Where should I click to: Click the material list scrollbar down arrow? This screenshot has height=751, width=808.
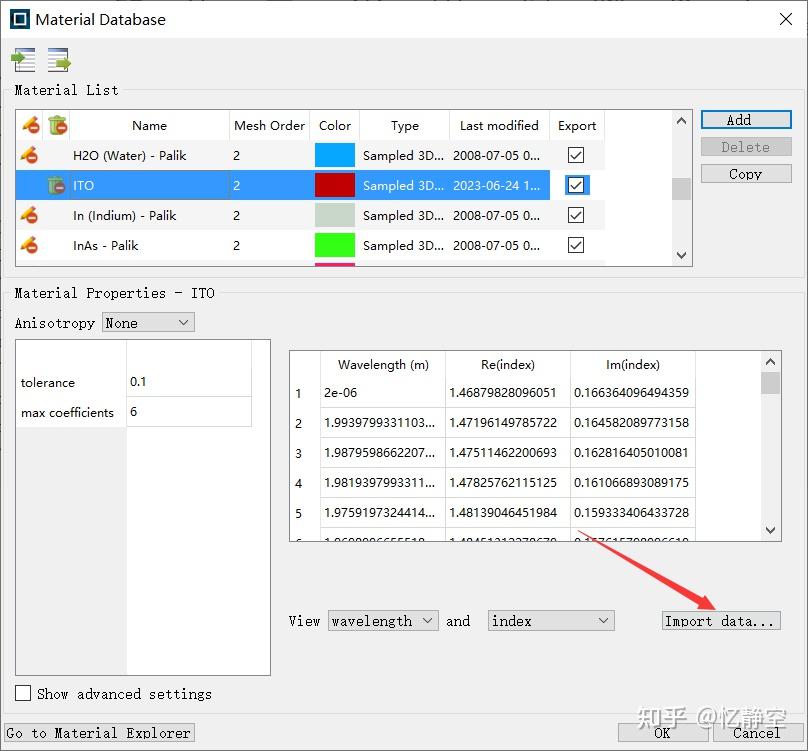tap(681, 255)
